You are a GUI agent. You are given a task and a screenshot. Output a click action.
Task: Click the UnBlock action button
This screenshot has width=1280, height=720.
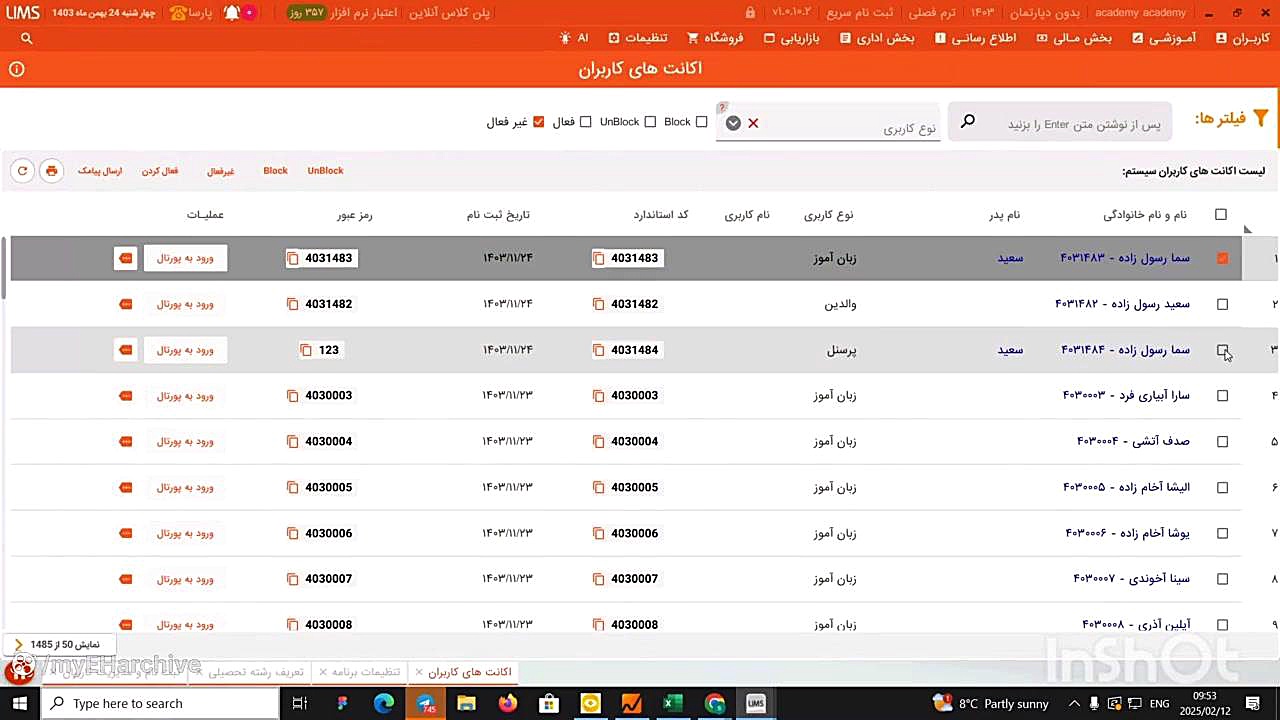coord(325,171)
